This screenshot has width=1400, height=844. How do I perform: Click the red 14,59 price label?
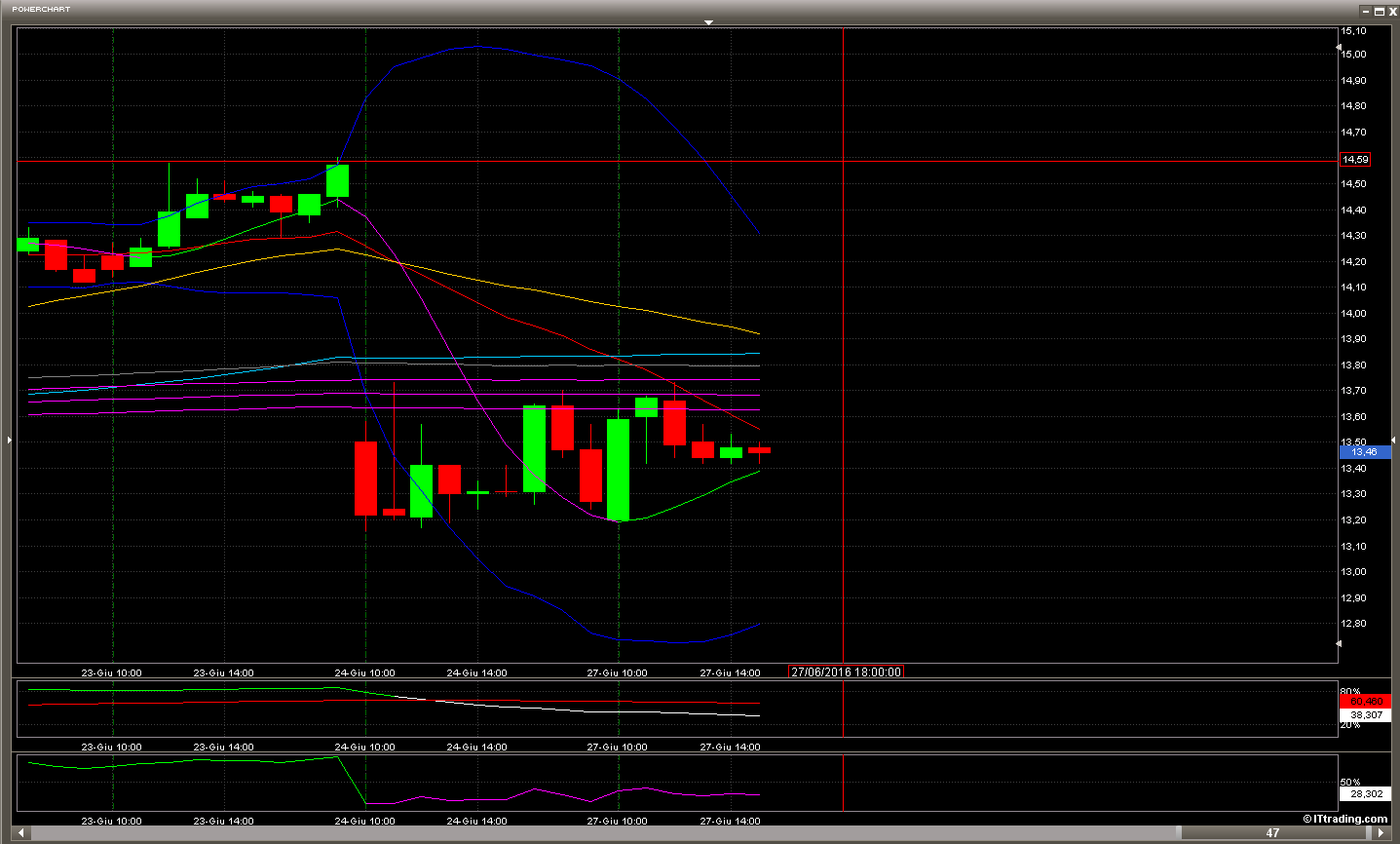click(x=1355, y=159)
